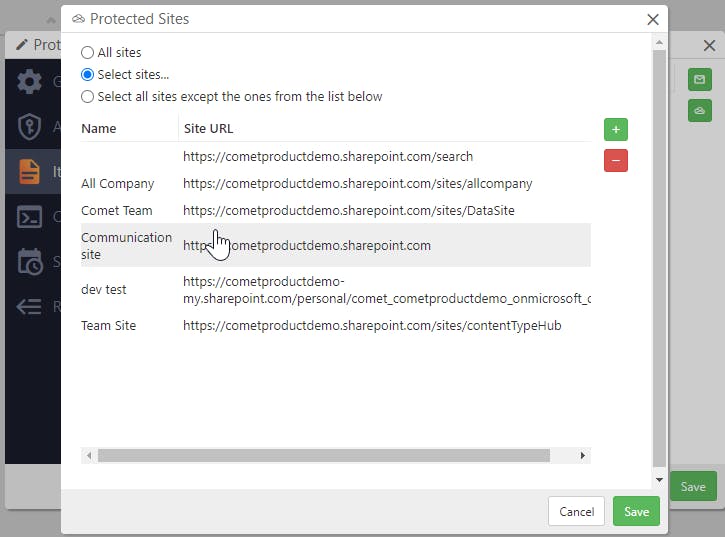Click the calendar clock icon in sidebar

tap(31, 262)
